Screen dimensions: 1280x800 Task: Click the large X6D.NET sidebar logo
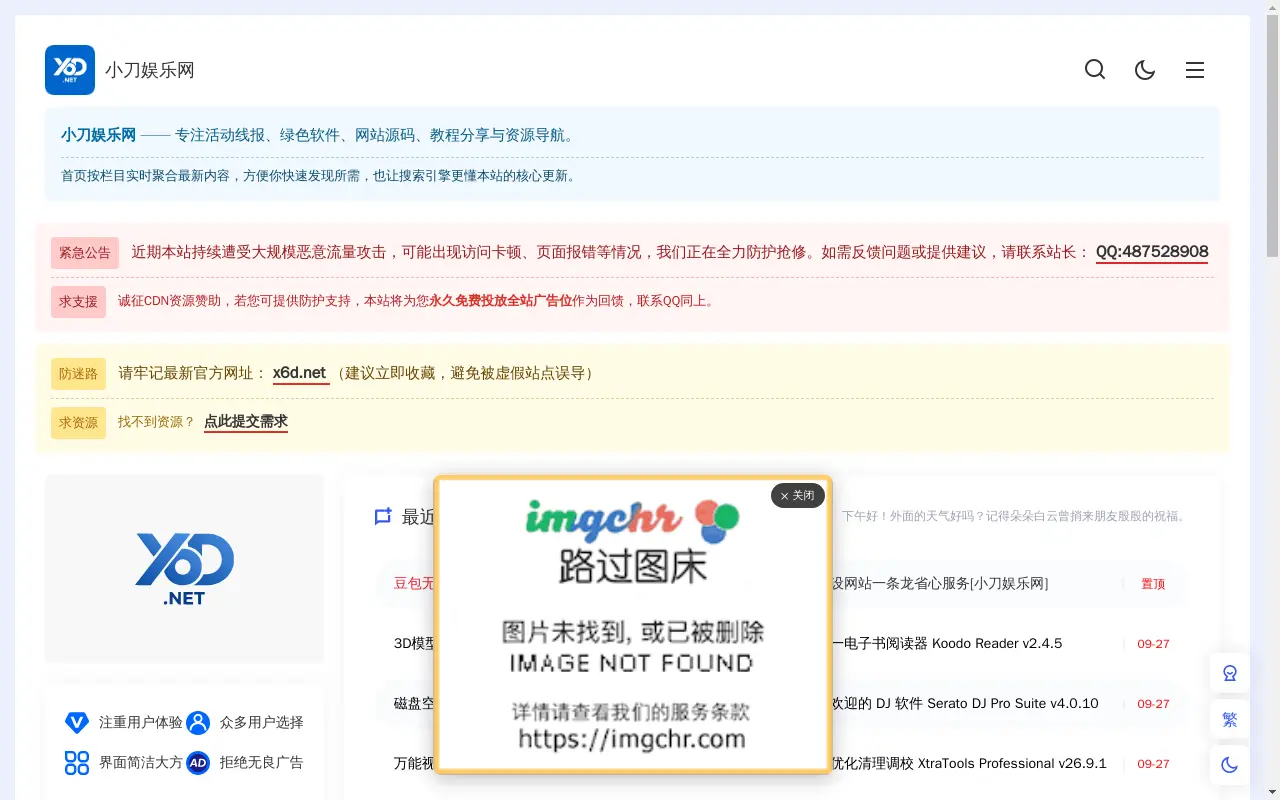[185, 569]
